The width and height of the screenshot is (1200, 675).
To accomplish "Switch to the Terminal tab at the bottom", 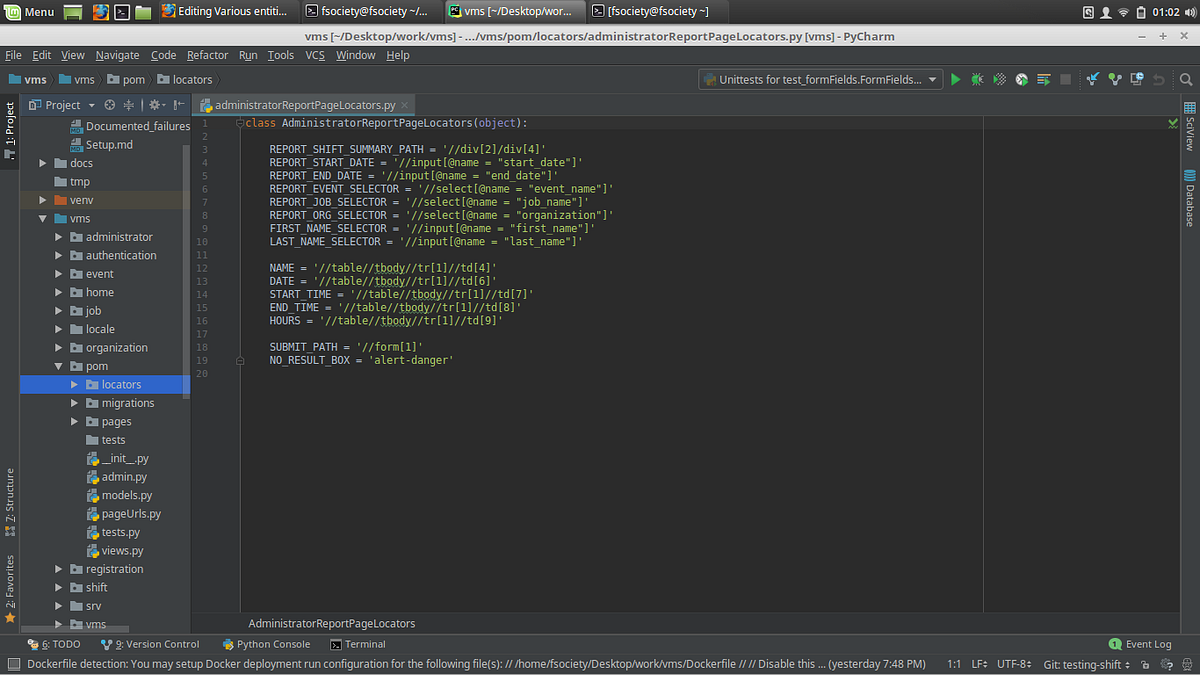I will (x=357, y=644).
